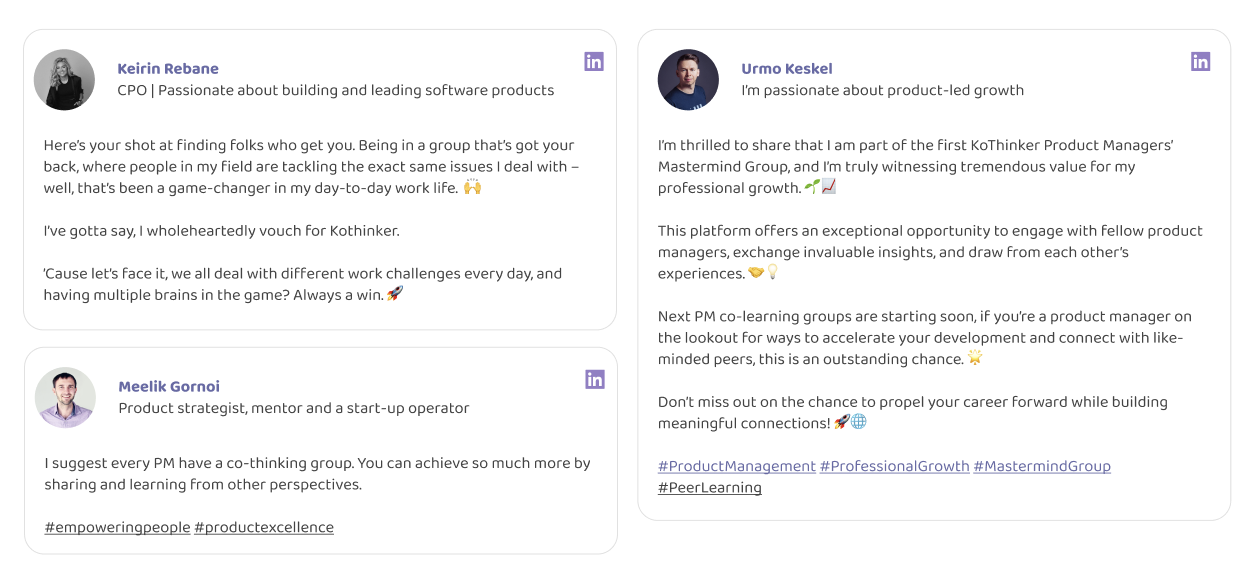Follow the #ProductManagement hashtag
This screenshot has width=1260, height=576.
coord(737,466)
